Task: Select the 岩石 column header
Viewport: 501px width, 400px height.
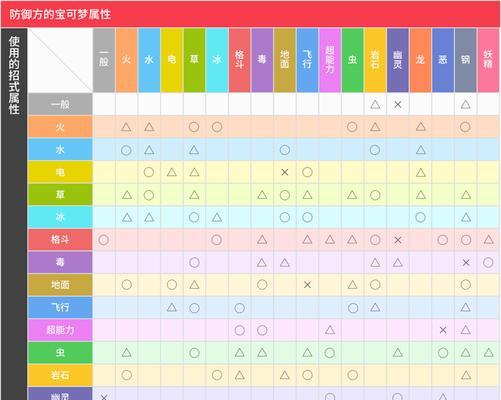Action: pyautogui.click(x=375, y=60)
